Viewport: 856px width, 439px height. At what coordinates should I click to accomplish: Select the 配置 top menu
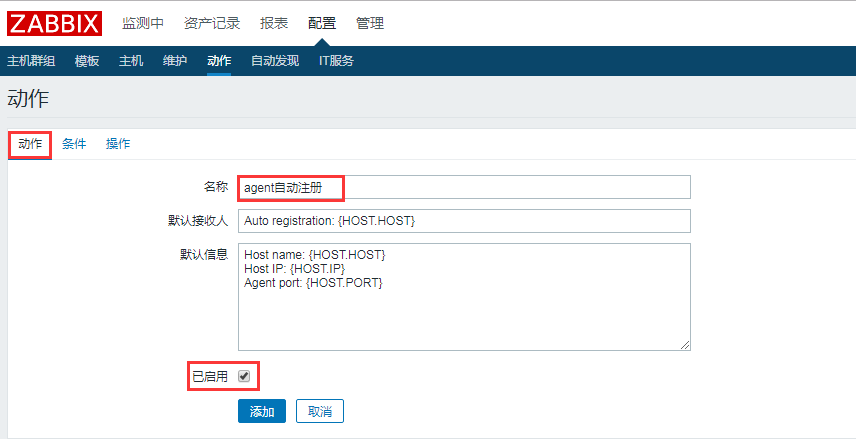coord(322,23)
